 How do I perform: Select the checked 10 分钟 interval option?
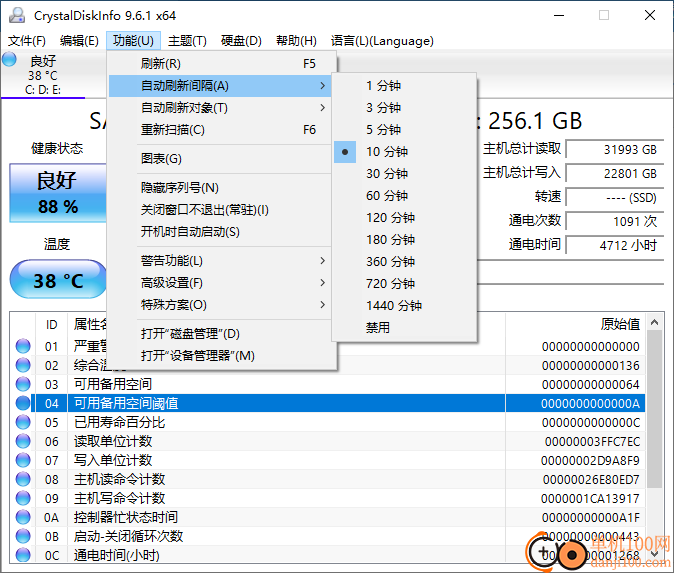tap(404, 152)
